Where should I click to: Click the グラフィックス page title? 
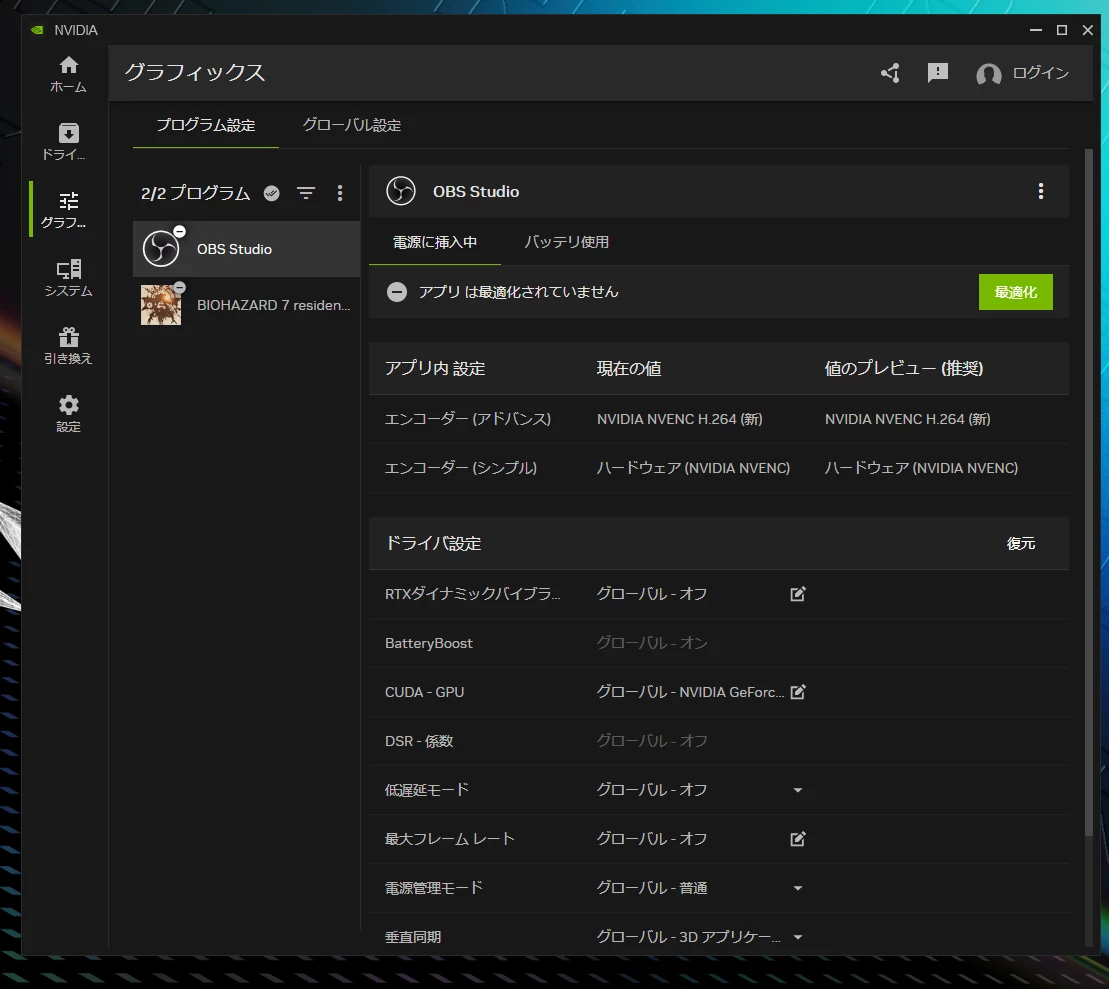tap(194, 72)
